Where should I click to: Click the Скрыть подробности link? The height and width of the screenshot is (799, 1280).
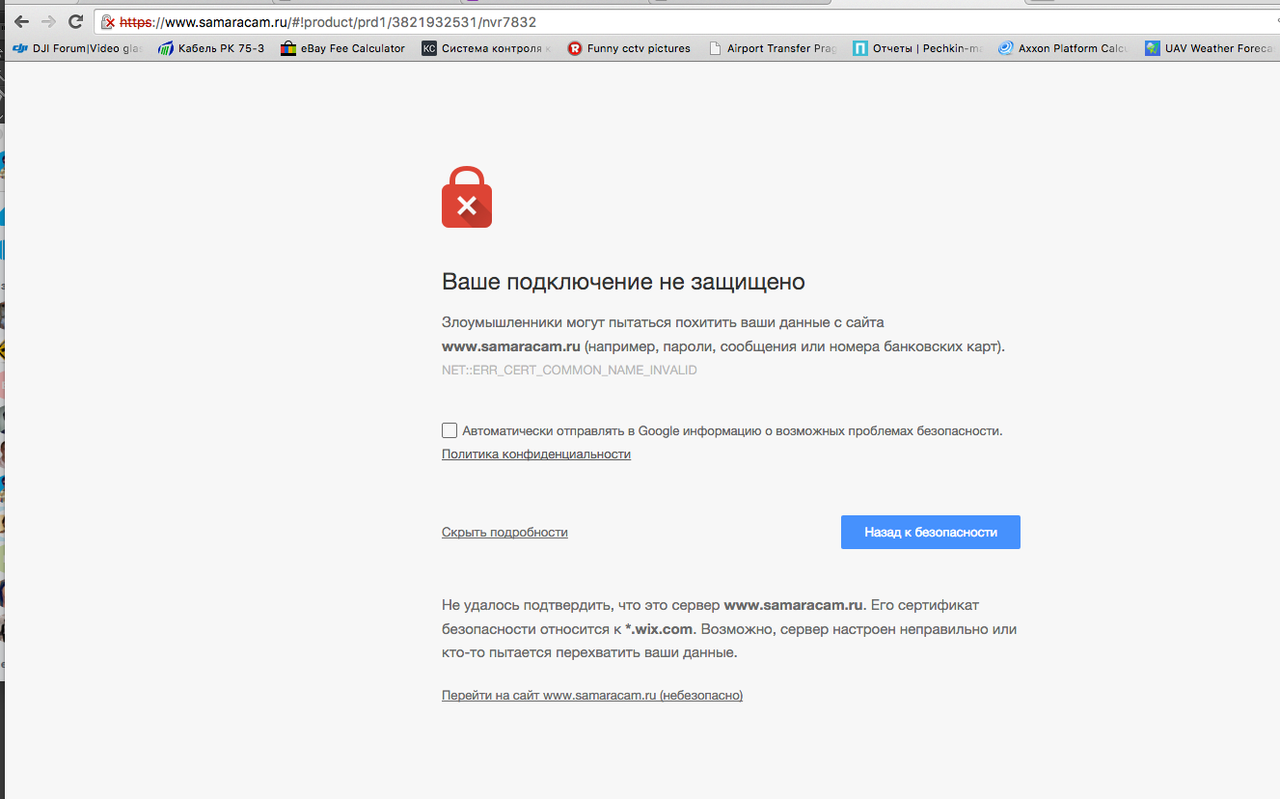505,532
